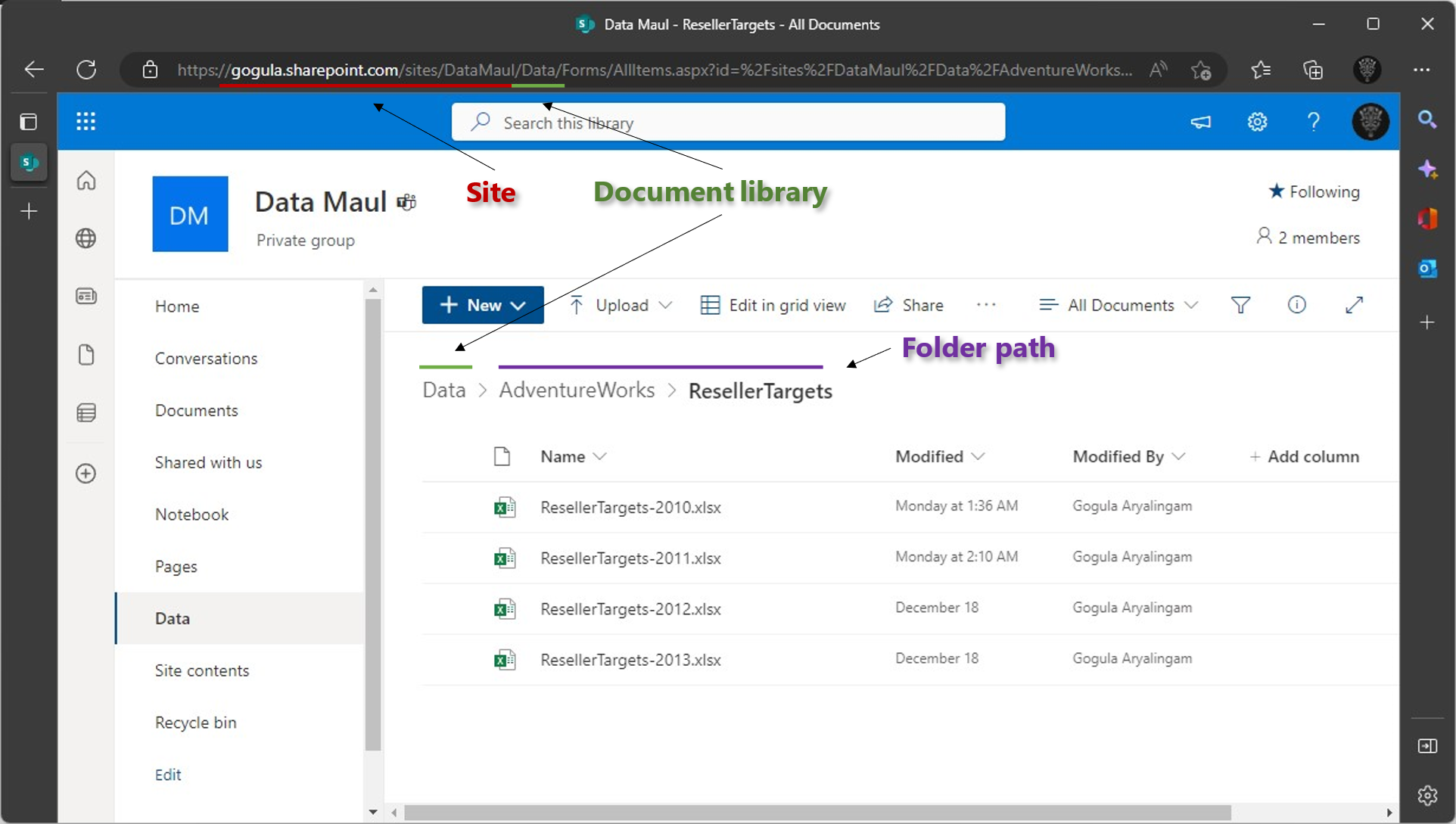
Task: Click the Excel icon for ResellerTargets-2010.xlsx
Action: click(504, 507)
